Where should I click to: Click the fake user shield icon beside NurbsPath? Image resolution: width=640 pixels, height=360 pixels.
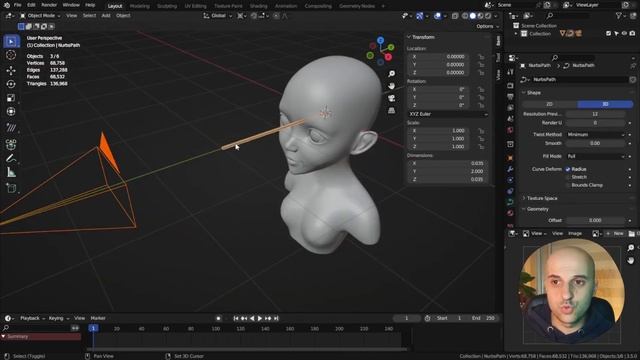[x=632, y=80]
